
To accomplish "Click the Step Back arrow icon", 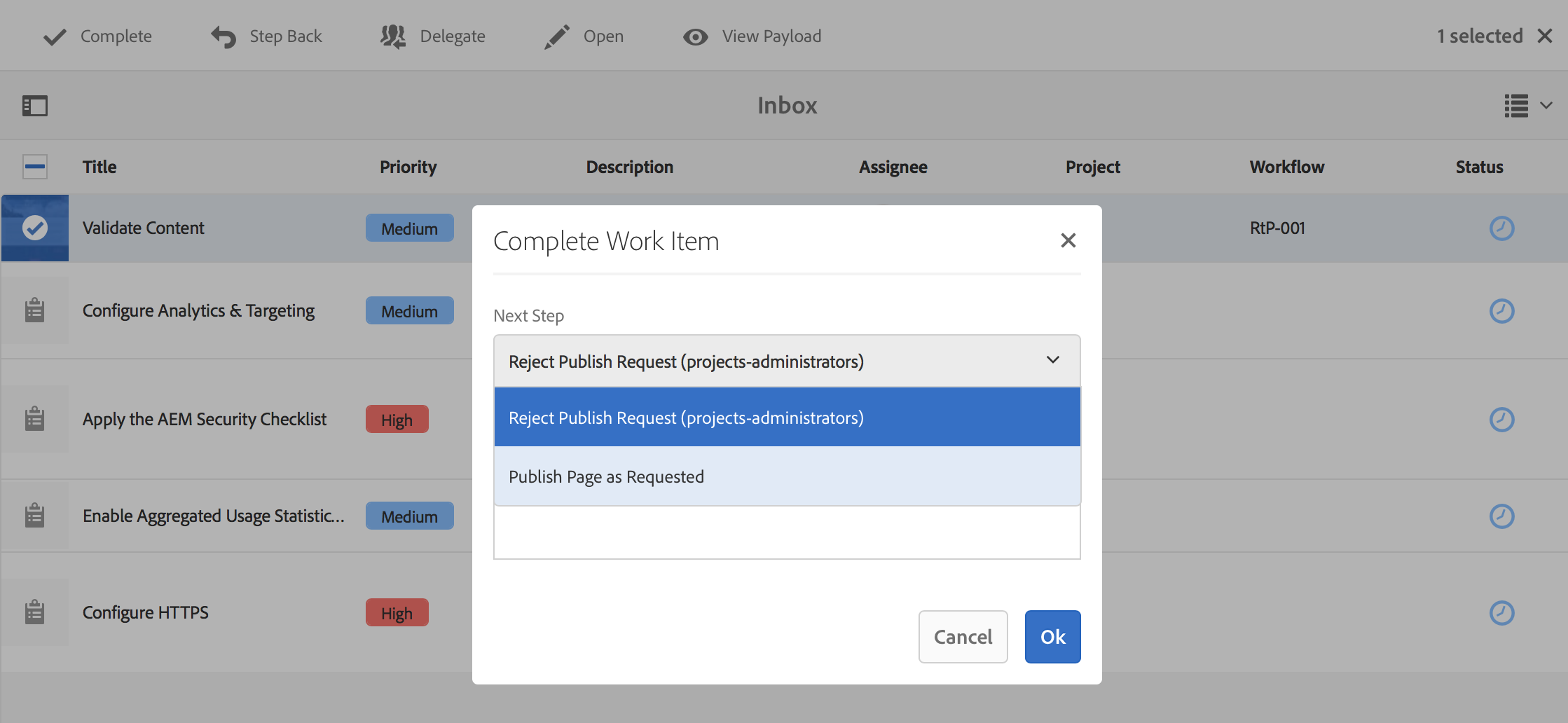I will tap(223, 36).
